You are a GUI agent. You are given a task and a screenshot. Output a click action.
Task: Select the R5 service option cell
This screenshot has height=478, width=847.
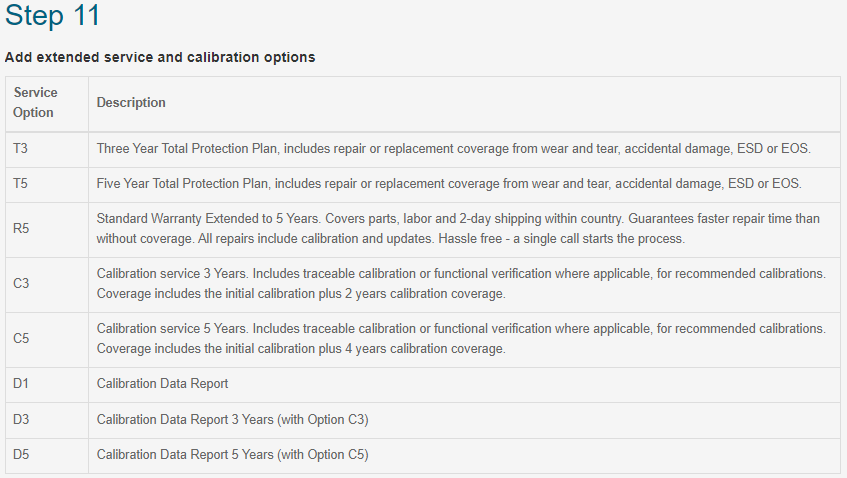click(x=47, y=229)
